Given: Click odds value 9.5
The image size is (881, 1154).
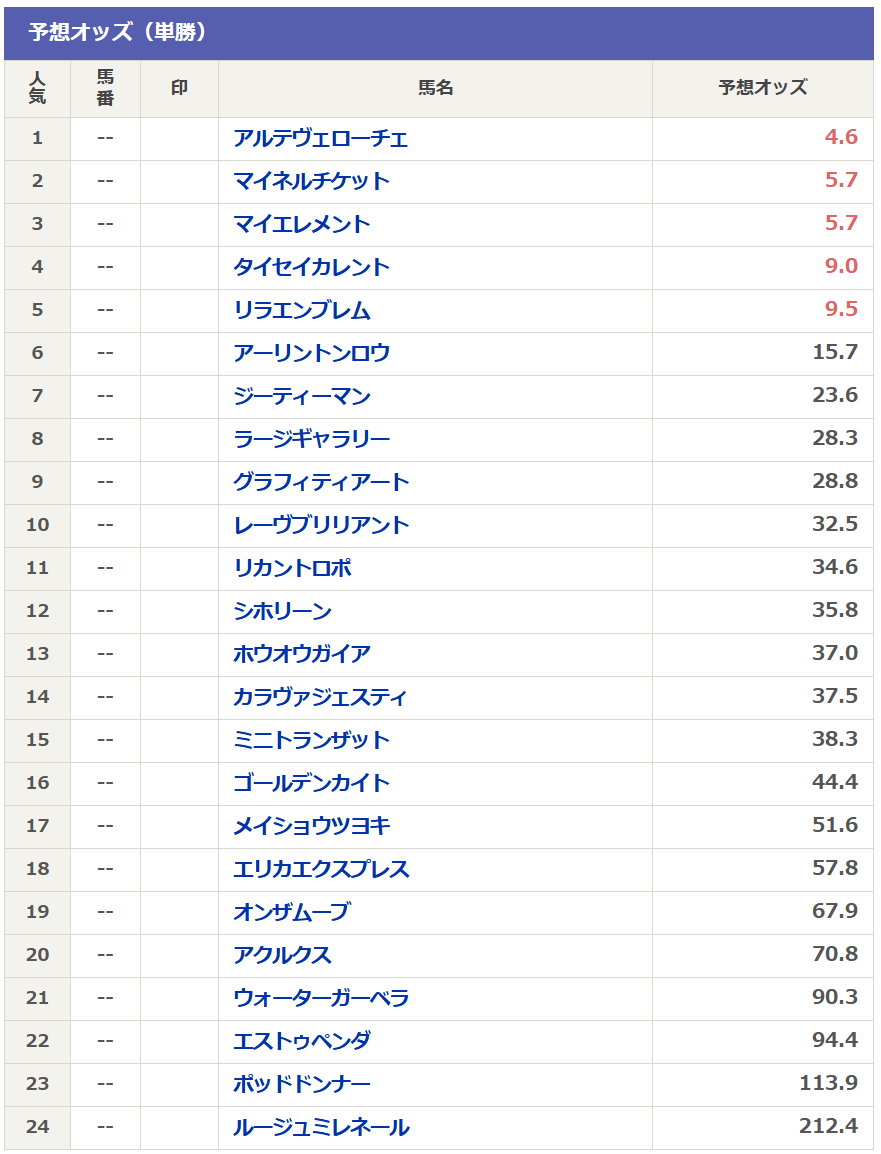Looking at the screenshot, I should pyautogui.click(x=841, y=308).
